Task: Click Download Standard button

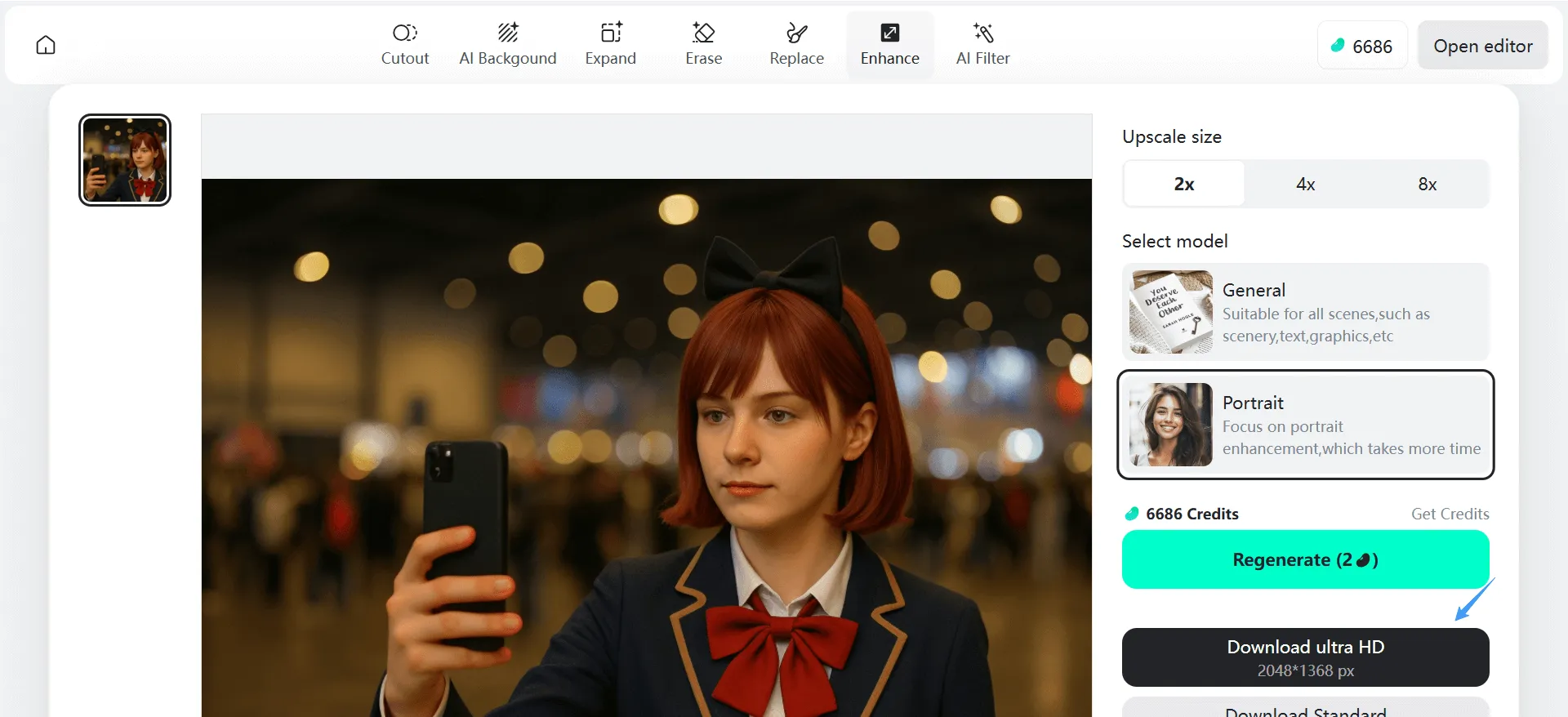Action: [1305, 709]
